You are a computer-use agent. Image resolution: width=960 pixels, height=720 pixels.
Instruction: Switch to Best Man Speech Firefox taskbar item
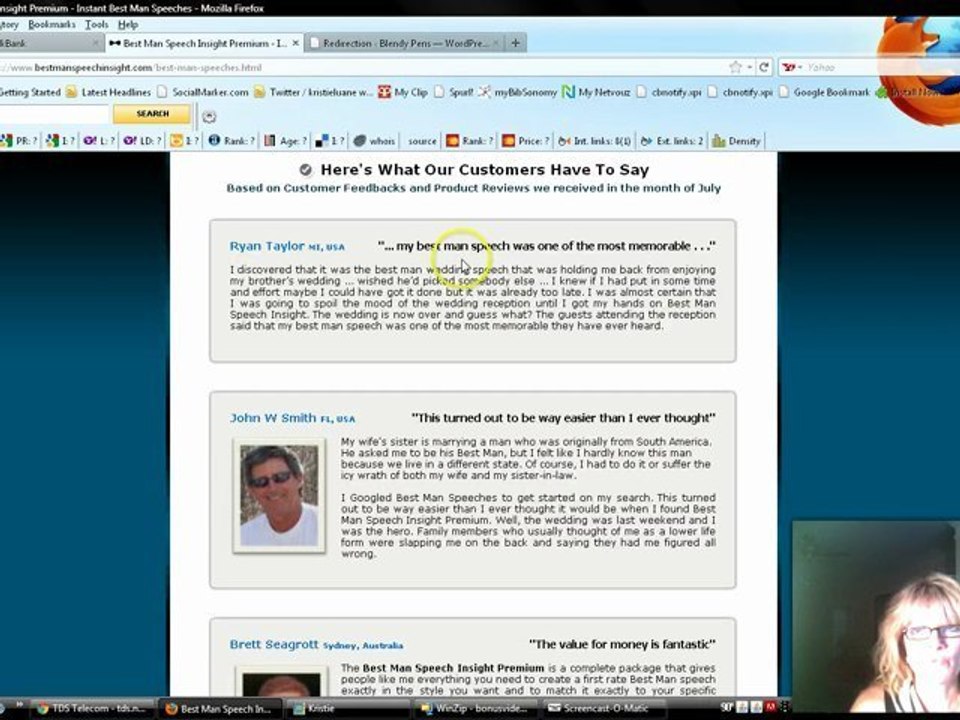(x=219, y=708)
